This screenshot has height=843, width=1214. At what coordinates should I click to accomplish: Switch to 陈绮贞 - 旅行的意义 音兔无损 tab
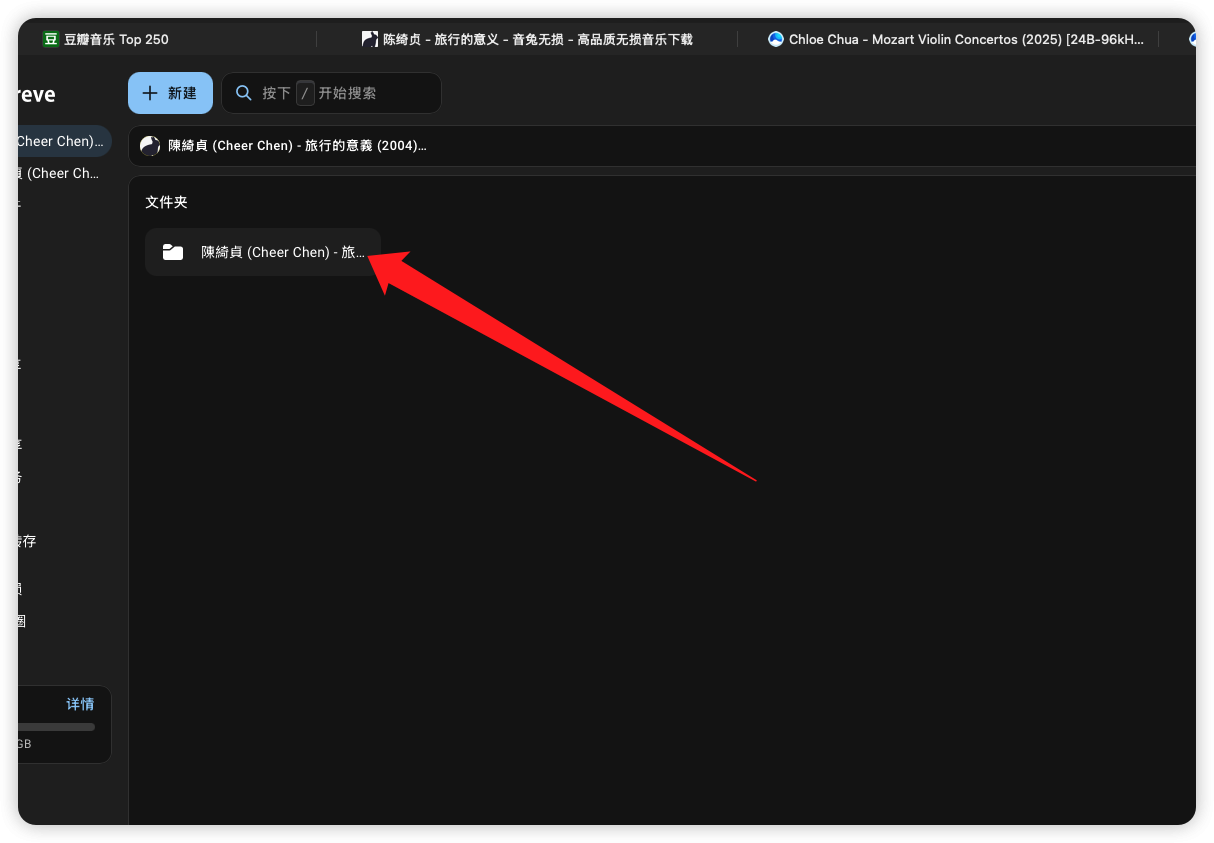(x=527, y=39)
